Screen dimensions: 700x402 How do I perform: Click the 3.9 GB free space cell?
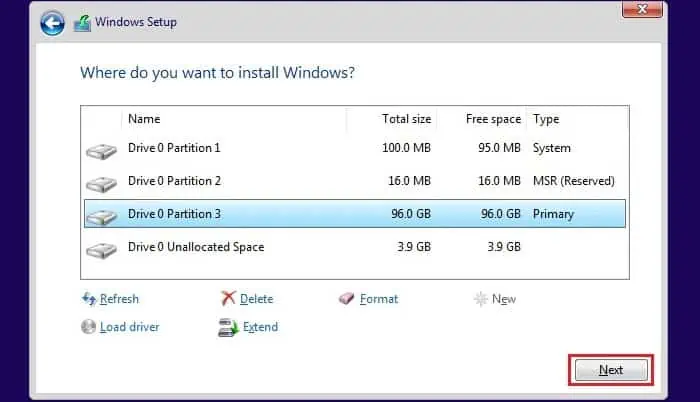pos(504,247)
